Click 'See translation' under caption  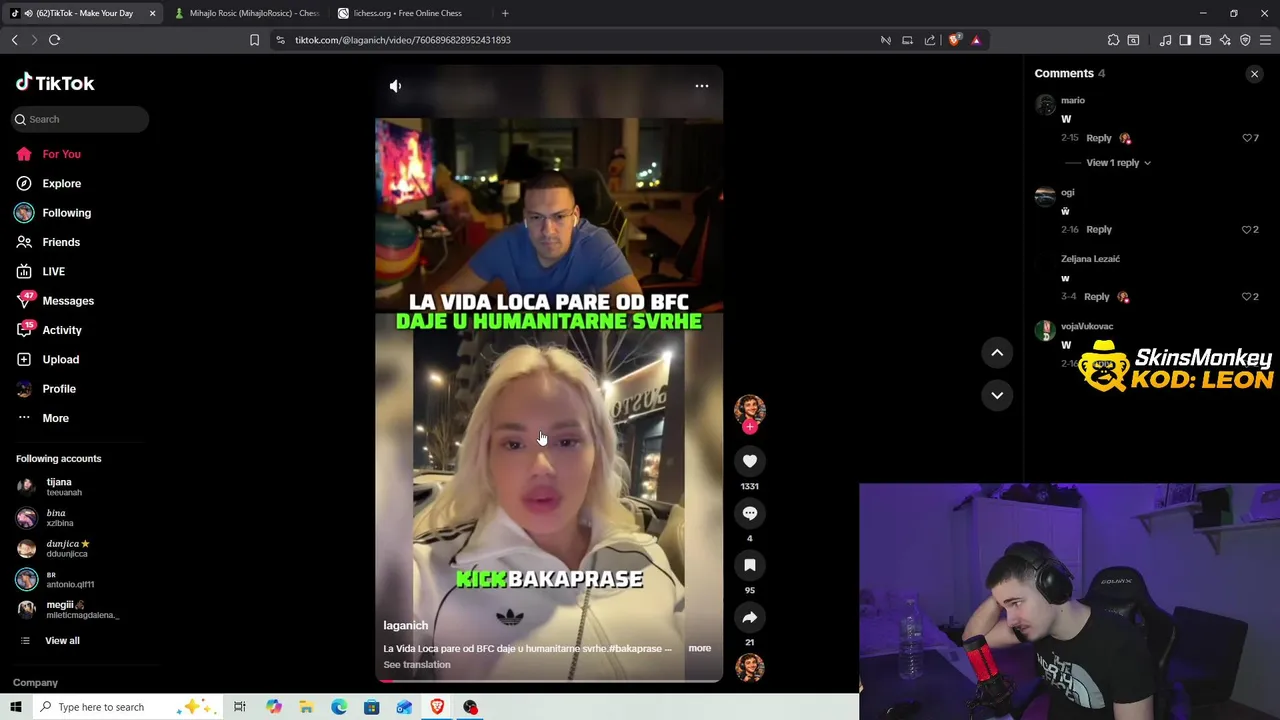[x=417, y=665]
